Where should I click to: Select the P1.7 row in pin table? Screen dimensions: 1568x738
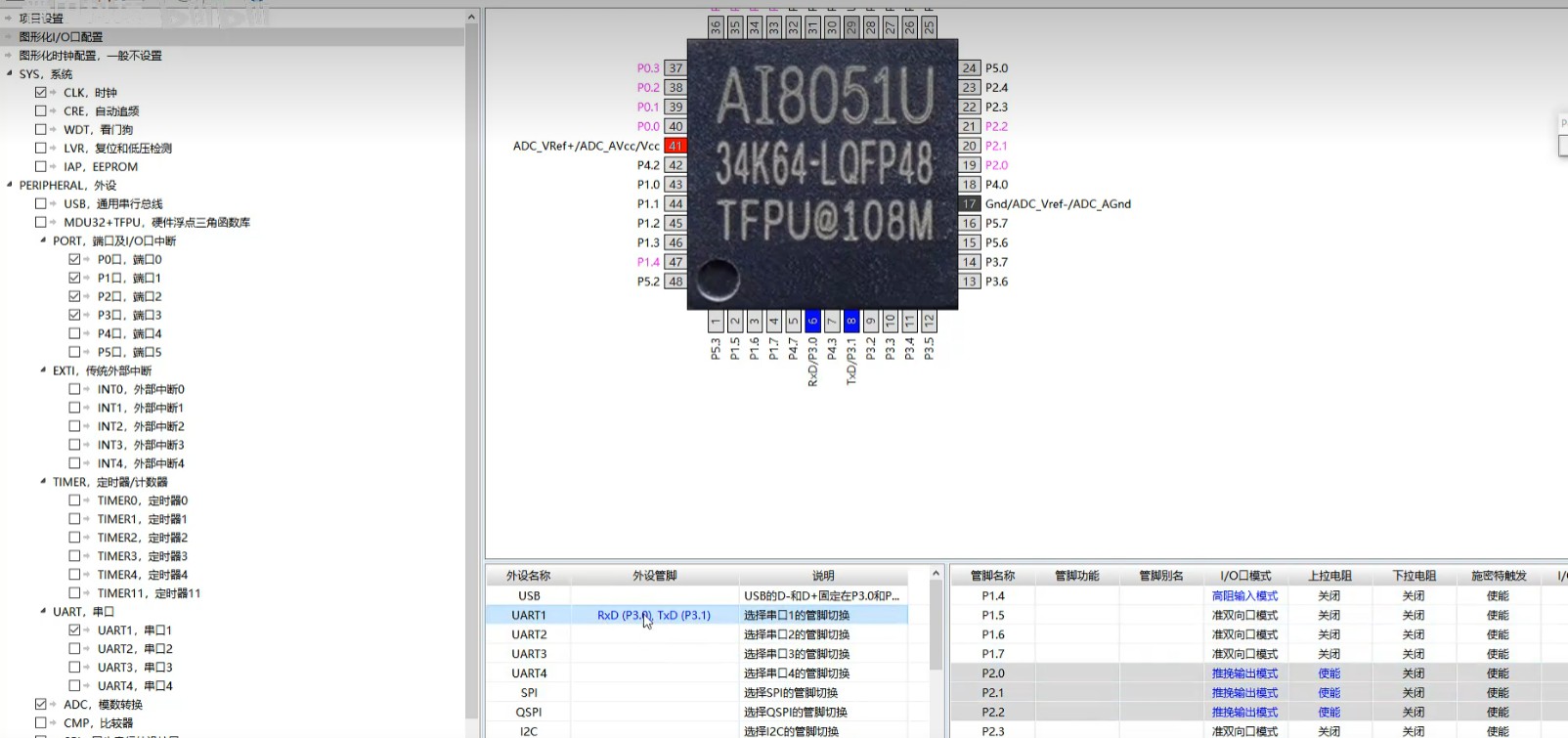[1259, 654]
